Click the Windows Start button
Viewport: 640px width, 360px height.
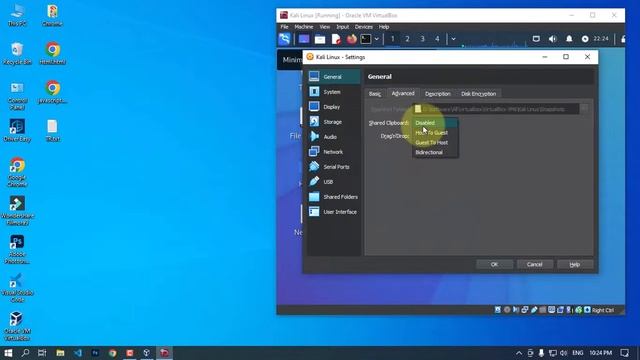coord(8,353)
